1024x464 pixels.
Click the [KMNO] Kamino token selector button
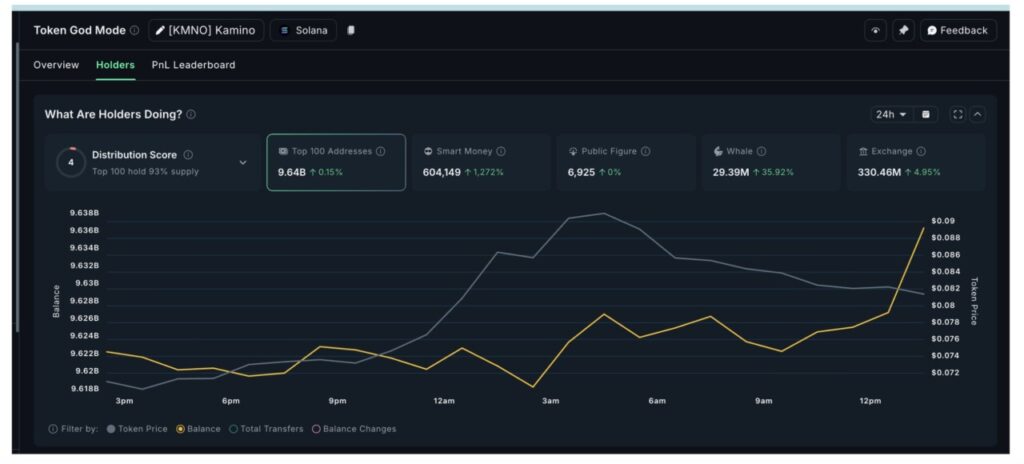pyautogui.click(x=206, y=30)
